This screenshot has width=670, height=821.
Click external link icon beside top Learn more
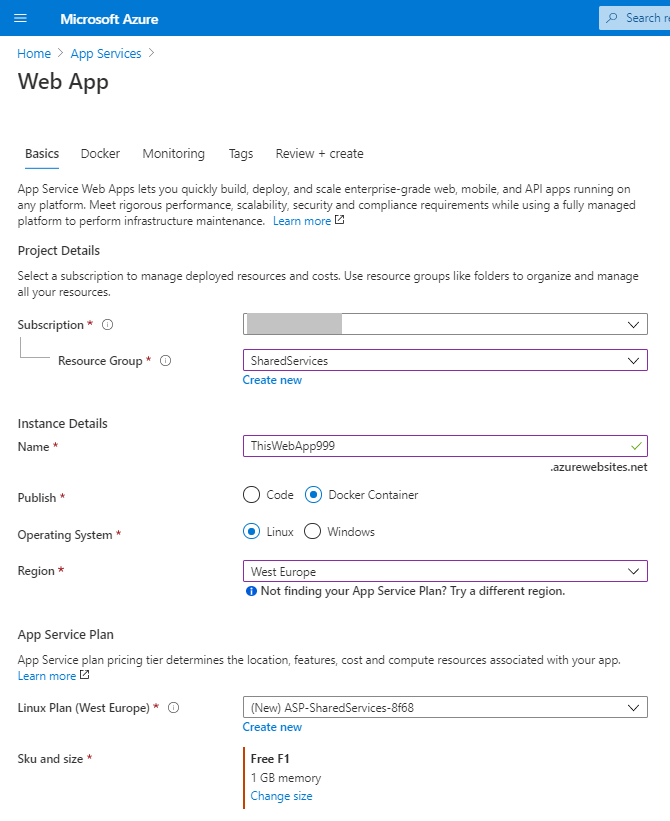click(x=339, y=220)
